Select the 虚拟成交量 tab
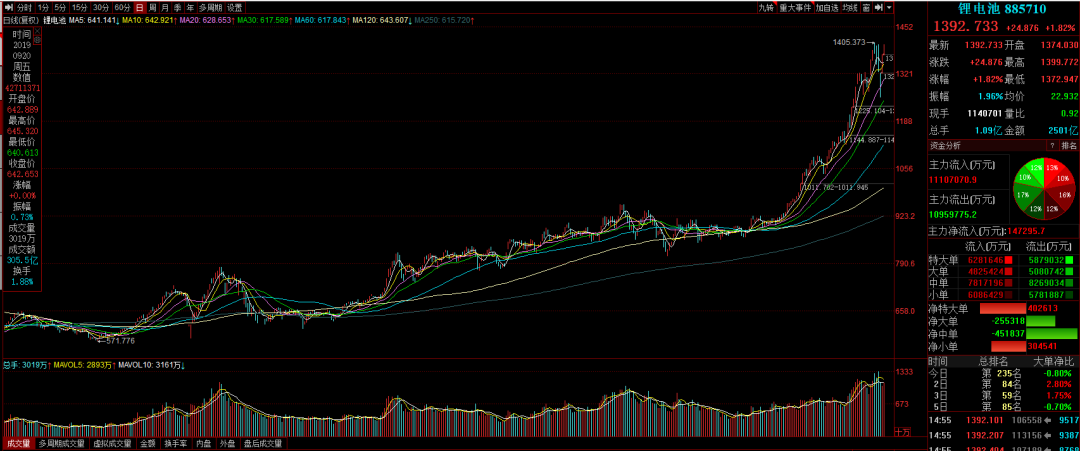 point(111,443)
